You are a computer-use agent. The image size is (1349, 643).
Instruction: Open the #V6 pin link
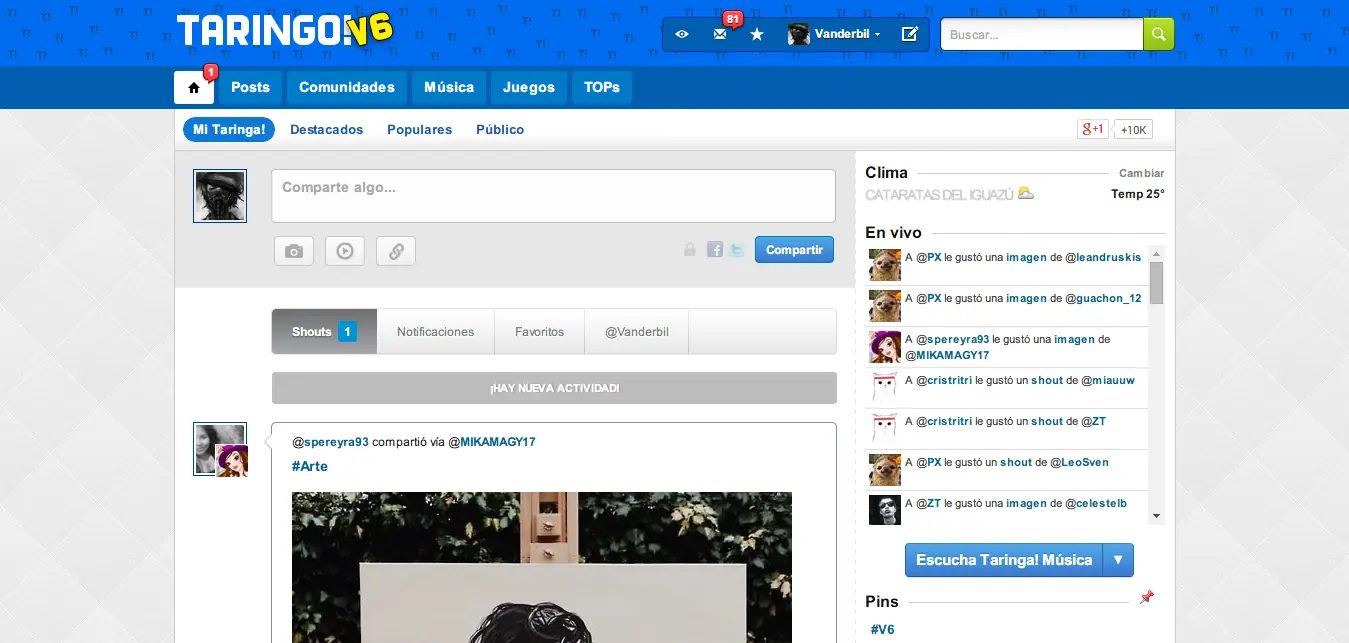click(883, 629)
